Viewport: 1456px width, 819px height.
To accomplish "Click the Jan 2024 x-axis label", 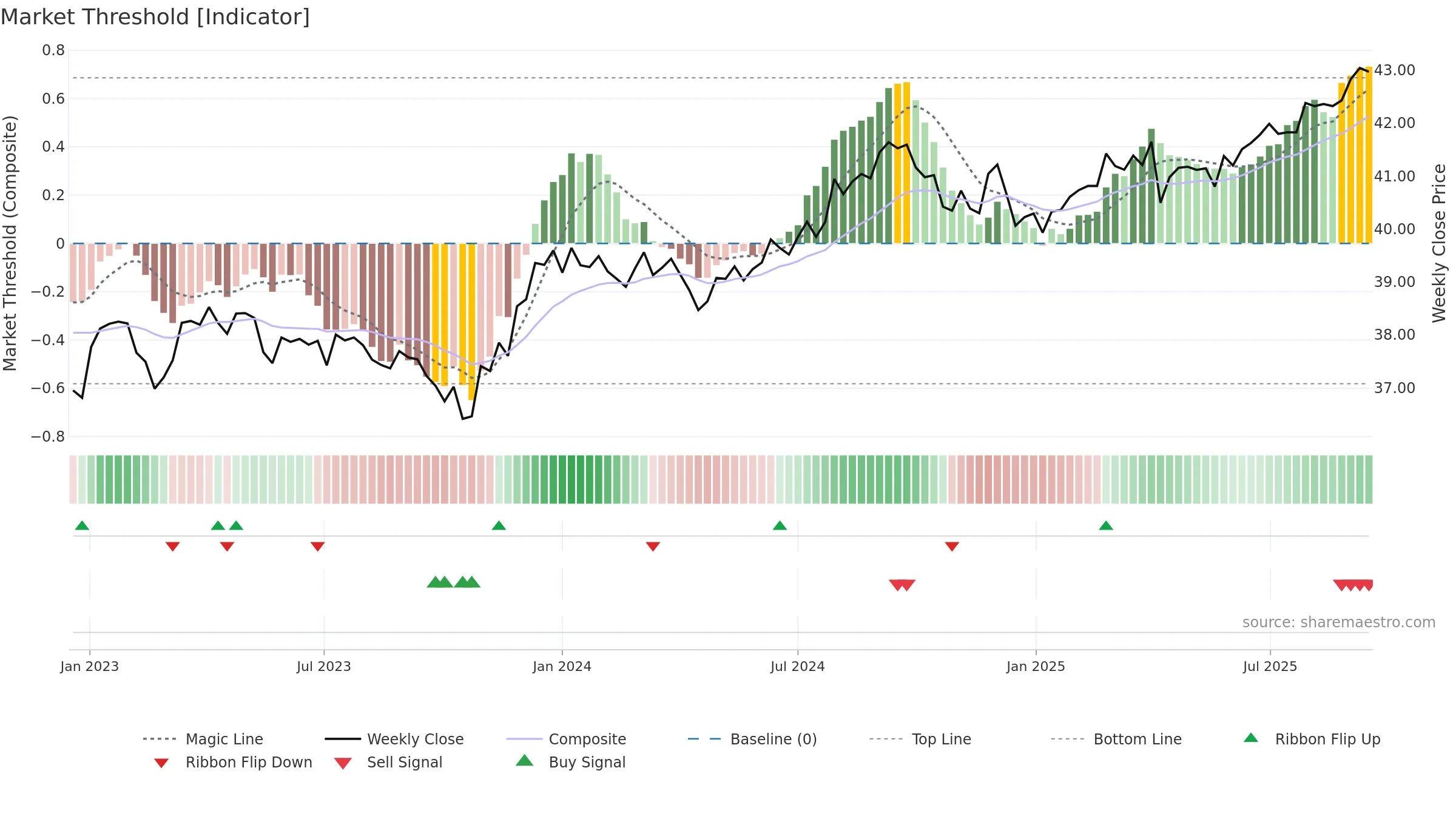I will pyautogui.click(x=562, y=666).
